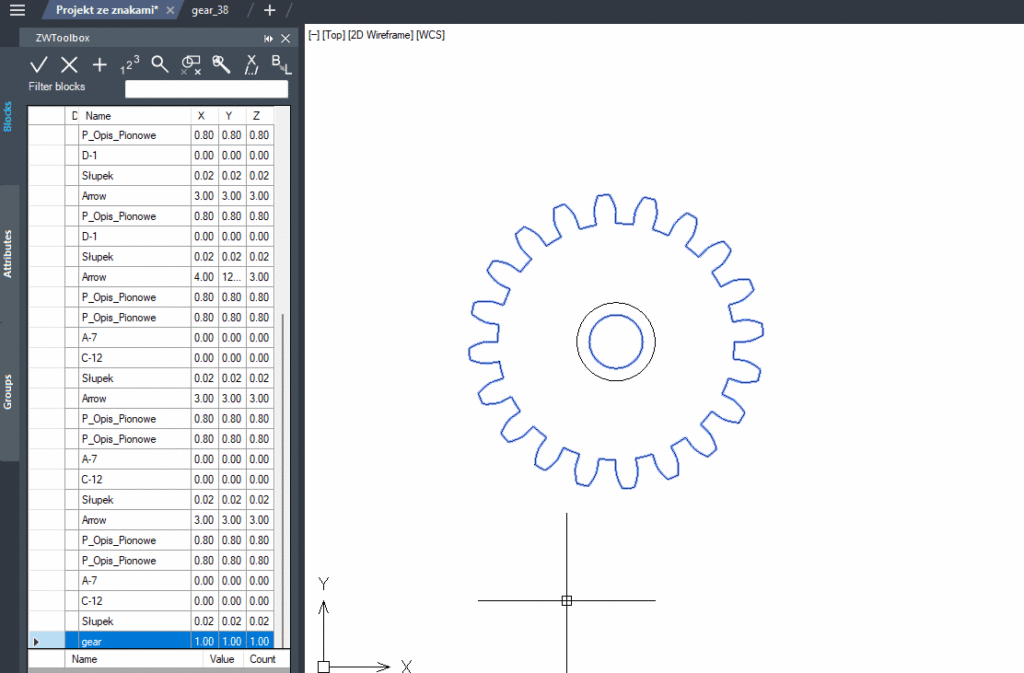
Task: Click the magnifier search icon in toolbox
Action: click(x=159, y=64)
